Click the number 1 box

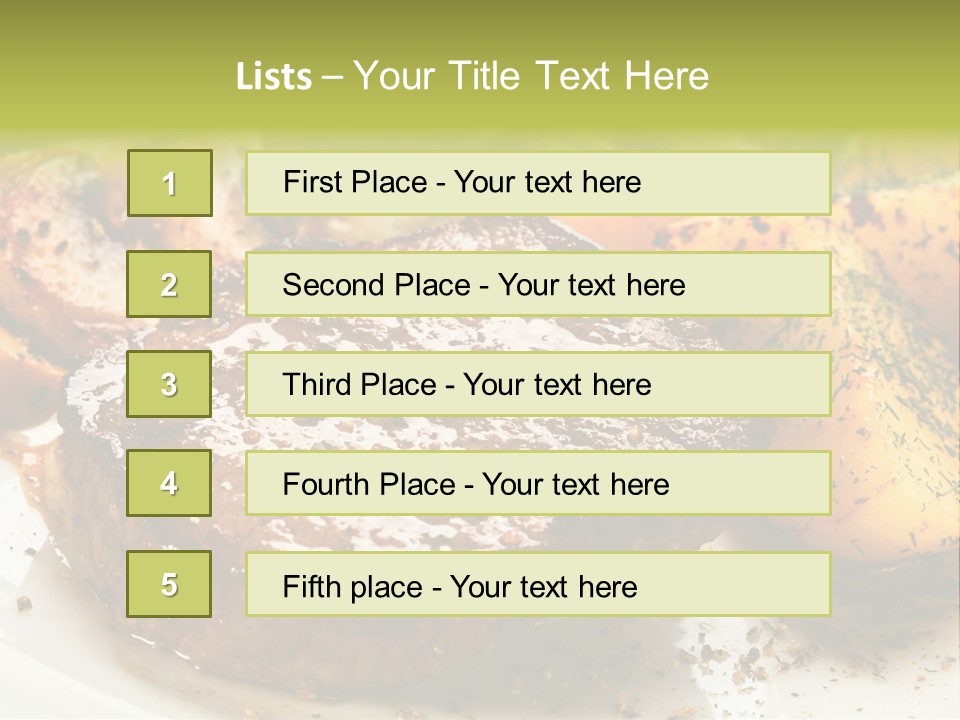click(170, 183)
